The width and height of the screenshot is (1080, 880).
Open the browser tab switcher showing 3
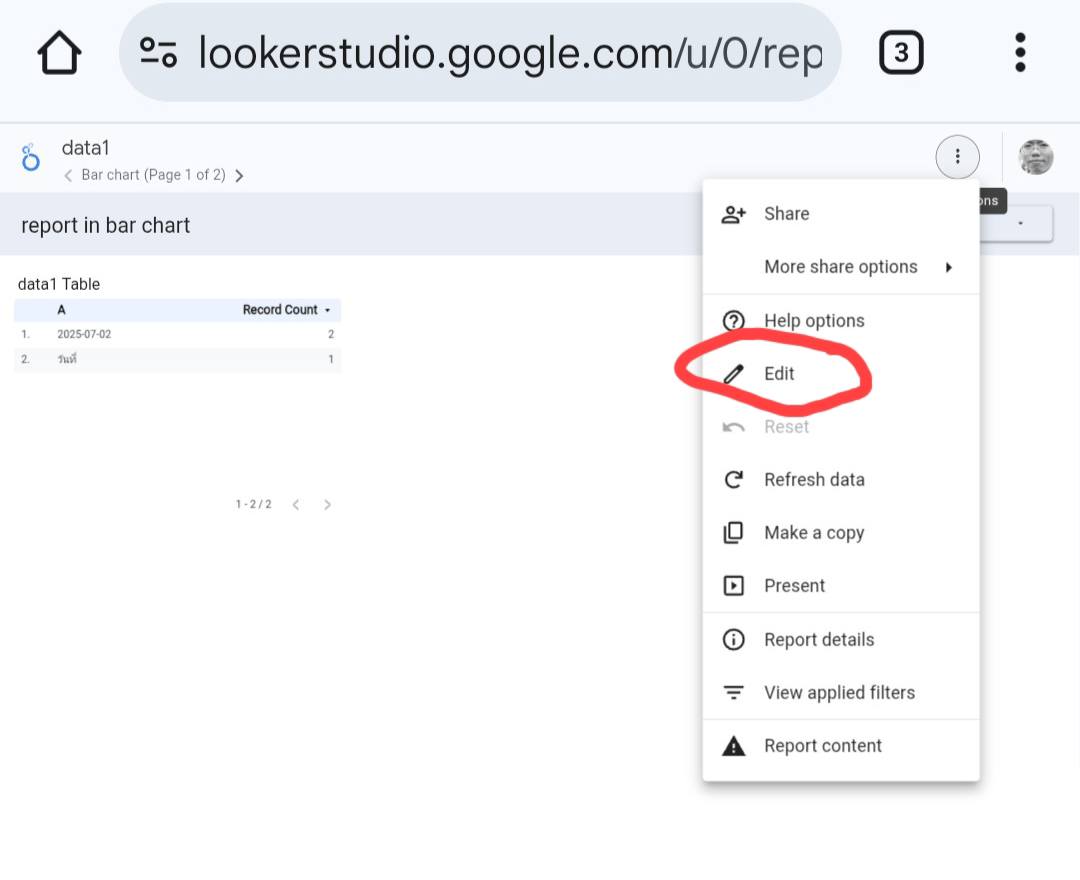(900, 53)
